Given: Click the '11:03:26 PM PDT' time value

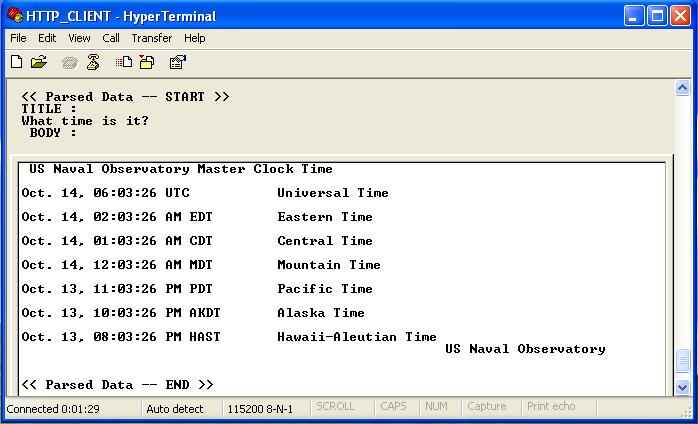Looking at the screenshot, I should 153,289.
